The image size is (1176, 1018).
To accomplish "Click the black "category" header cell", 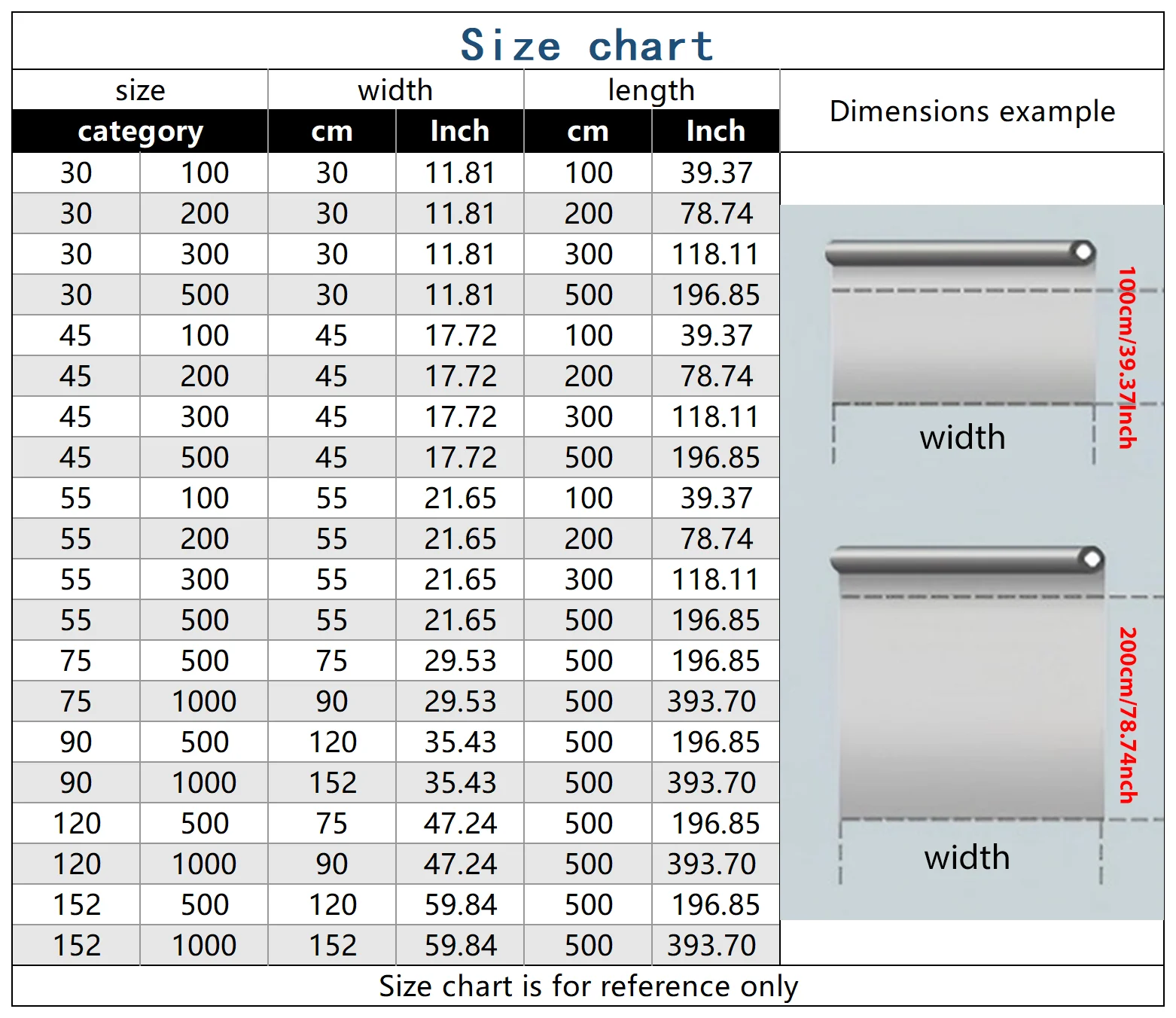I will pos(140,132).
